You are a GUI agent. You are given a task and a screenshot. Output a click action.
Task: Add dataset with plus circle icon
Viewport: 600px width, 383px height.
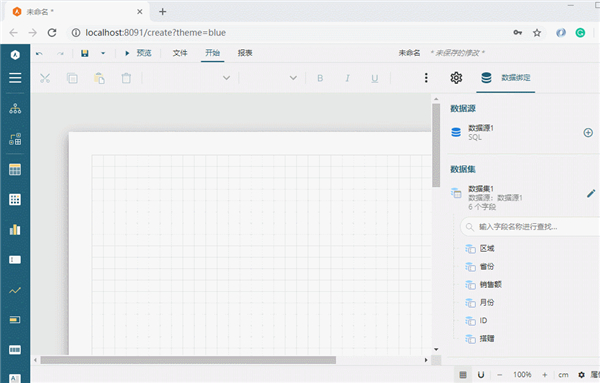(x=588, y=132)
